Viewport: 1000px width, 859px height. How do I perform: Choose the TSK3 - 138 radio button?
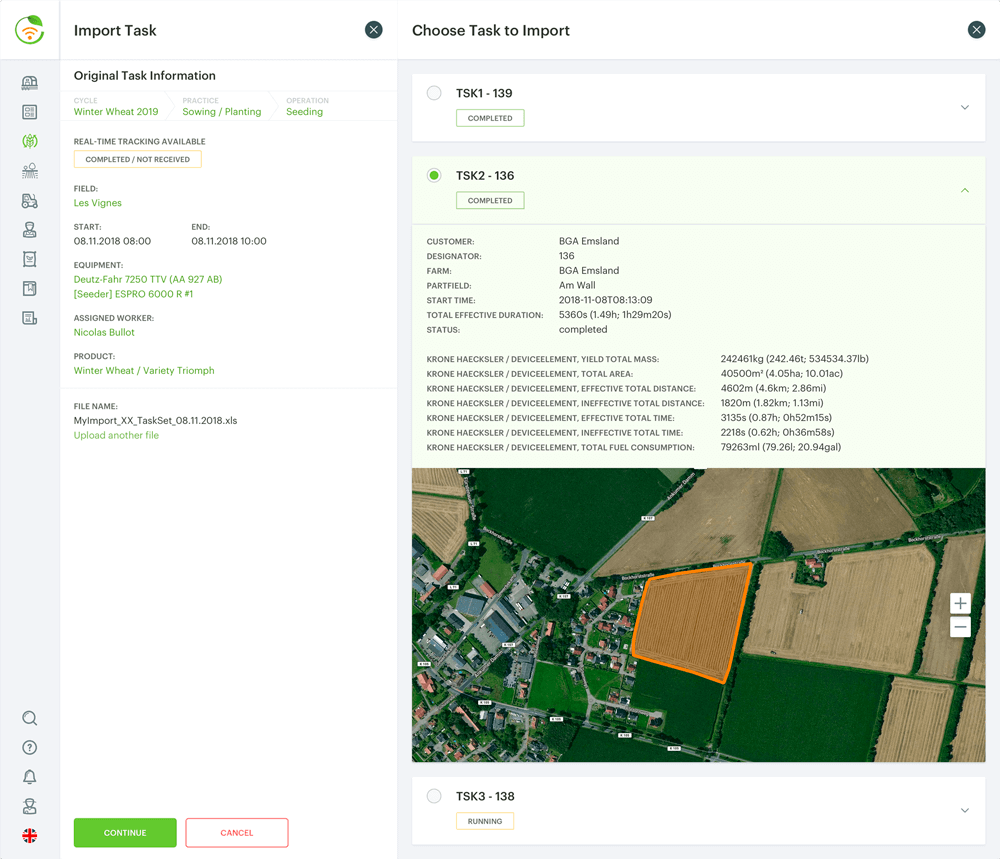coord(434,796)
